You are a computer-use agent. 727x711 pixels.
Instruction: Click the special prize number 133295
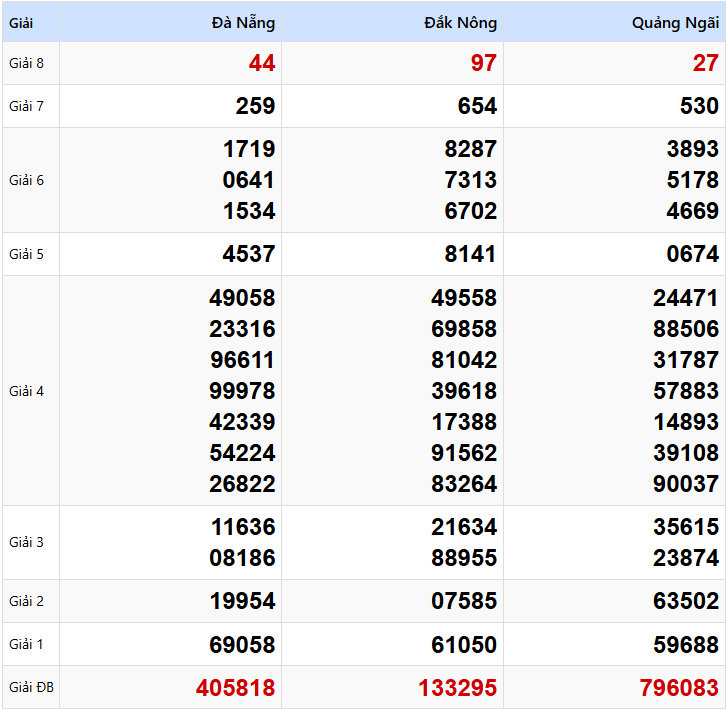[x=458, y=688]
